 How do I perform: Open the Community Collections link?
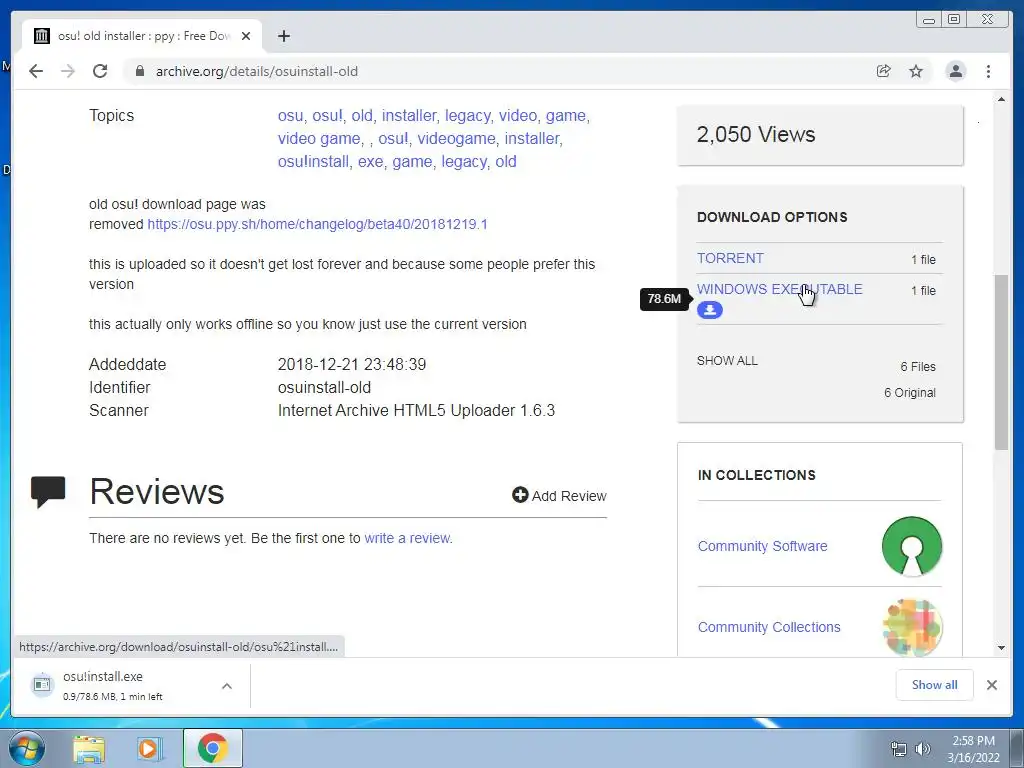coord(769,627)
